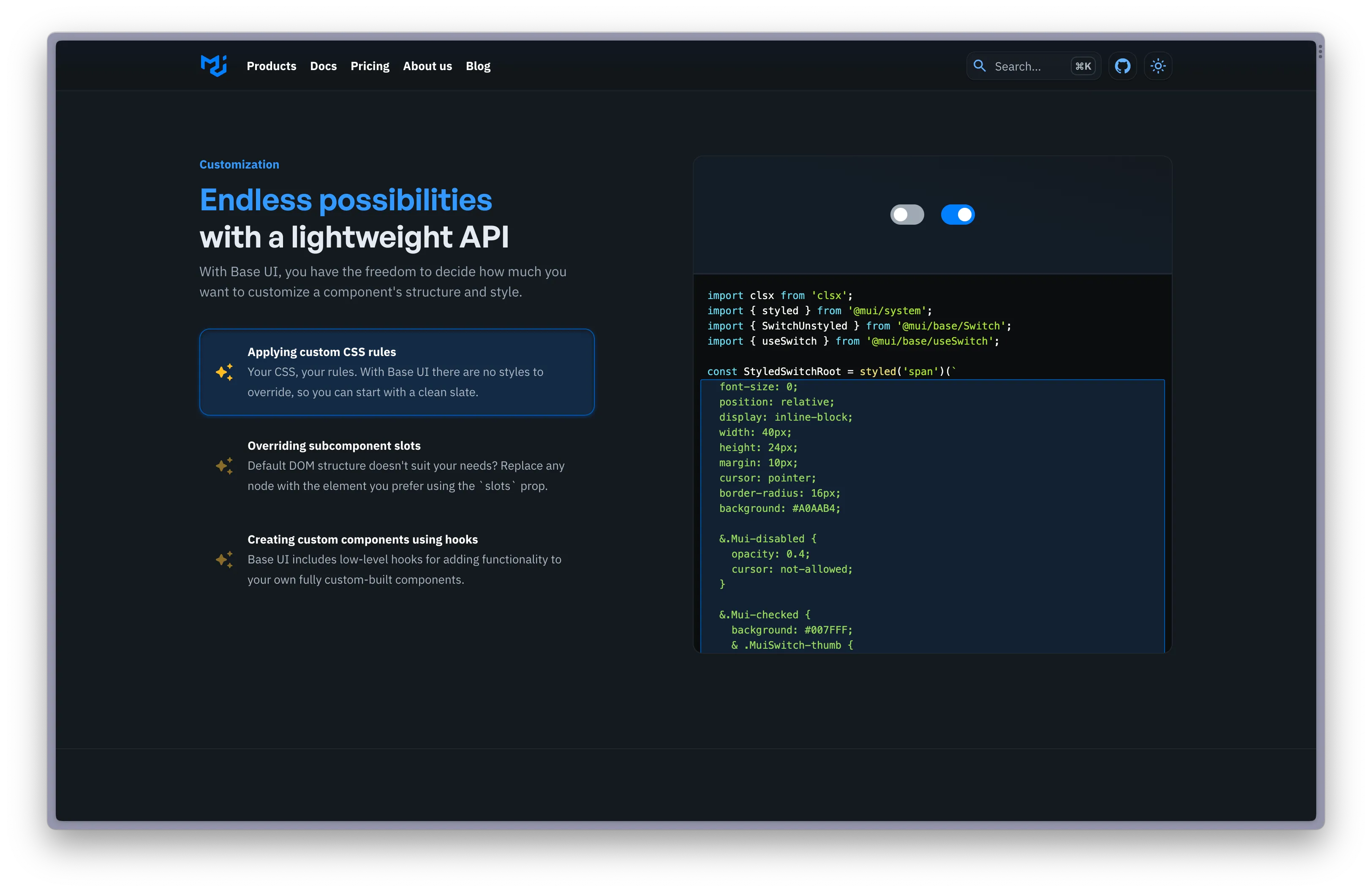
Task: Turn off the blue checked switch
Action: click(958, 215)
